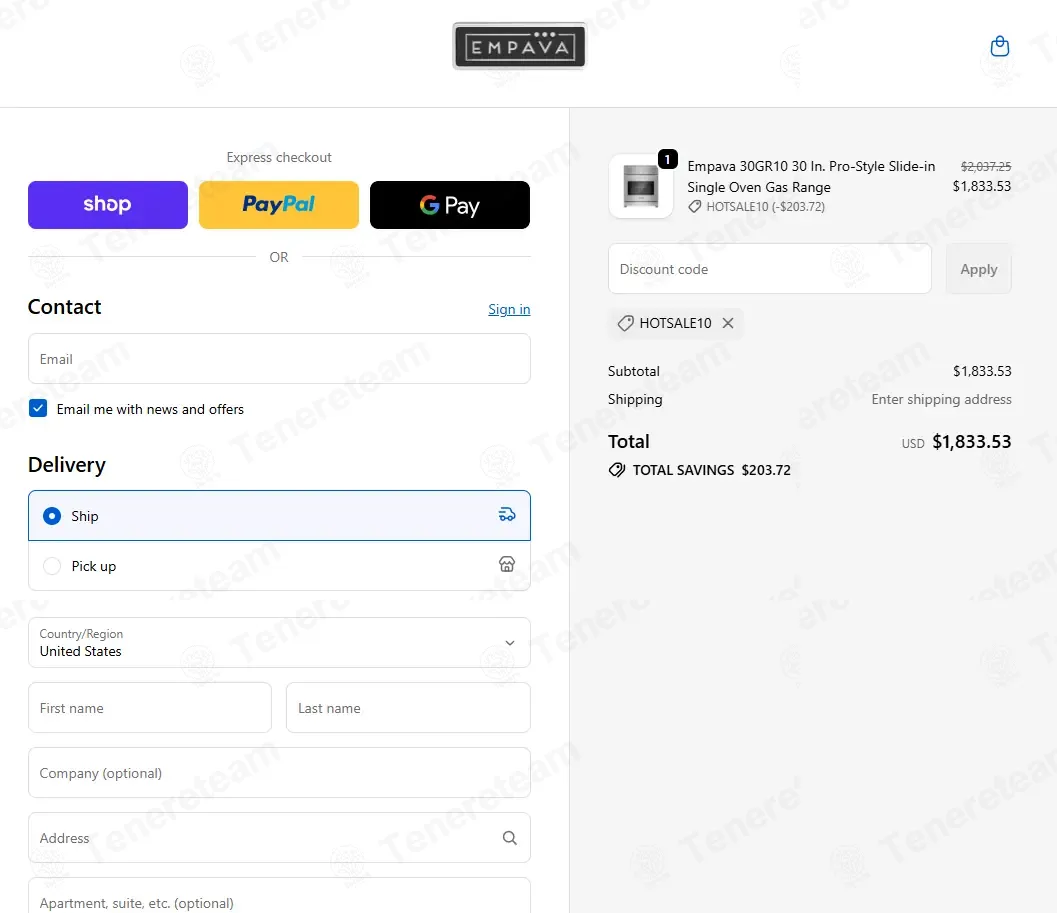The image size is (1057, 913).
Task: Click the Empava logo
Action: [519, 46]
